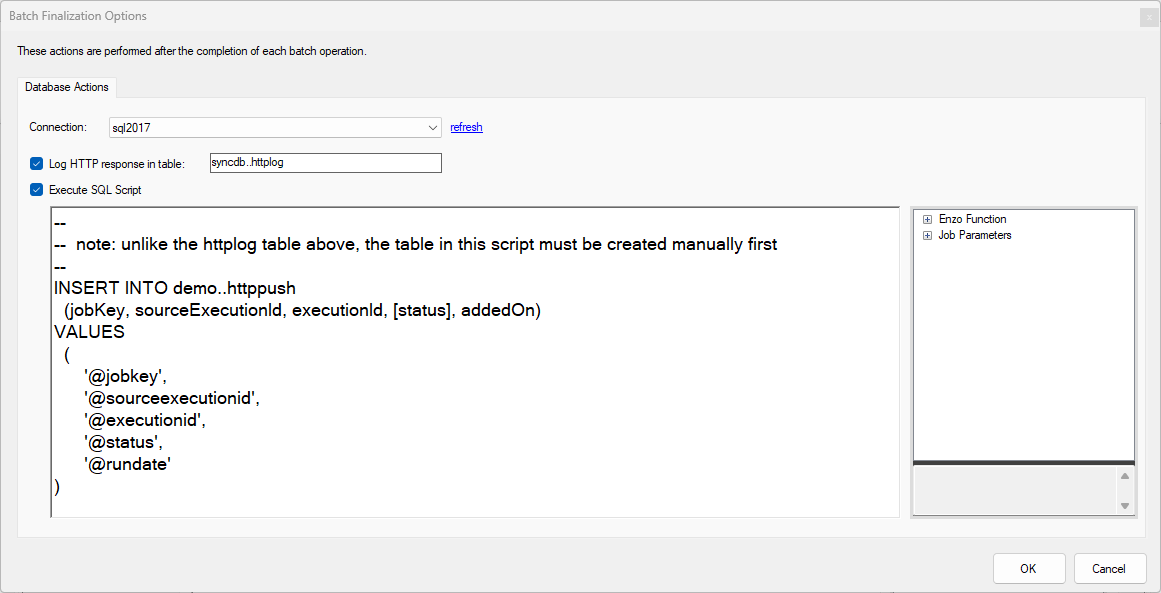Confirm with the OK button
Image resolution: width=1161 pixels, height=593 pixels.
(1029, 569)
